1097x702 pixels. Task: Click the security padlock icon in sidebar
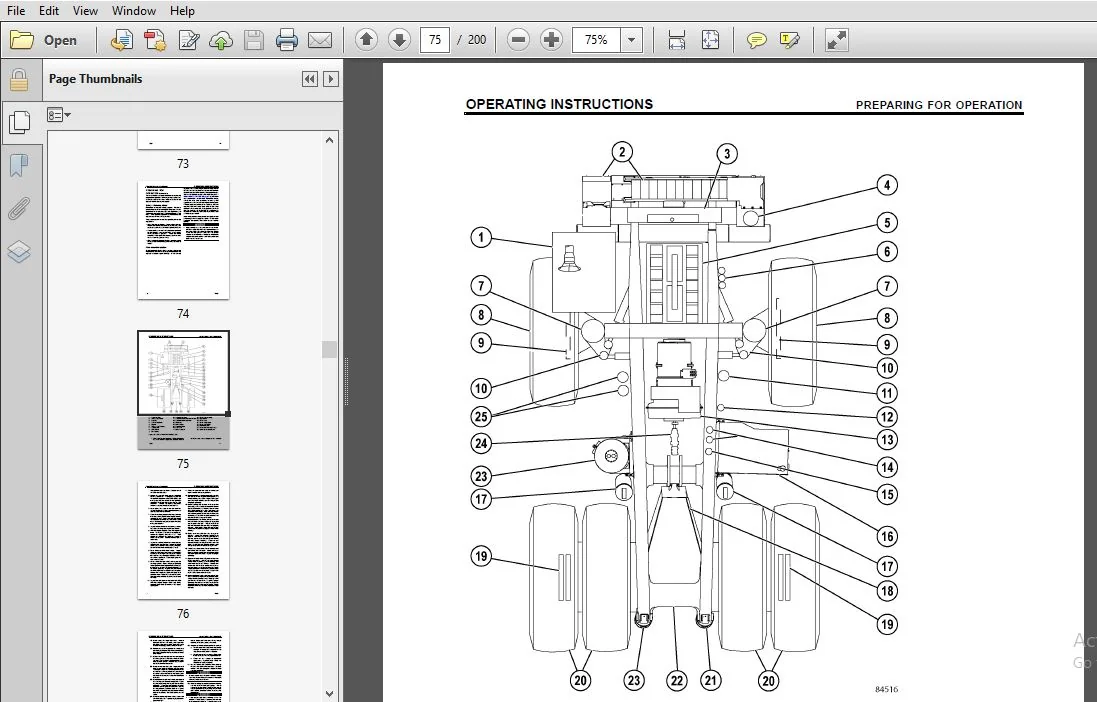[x=19, y=80]
